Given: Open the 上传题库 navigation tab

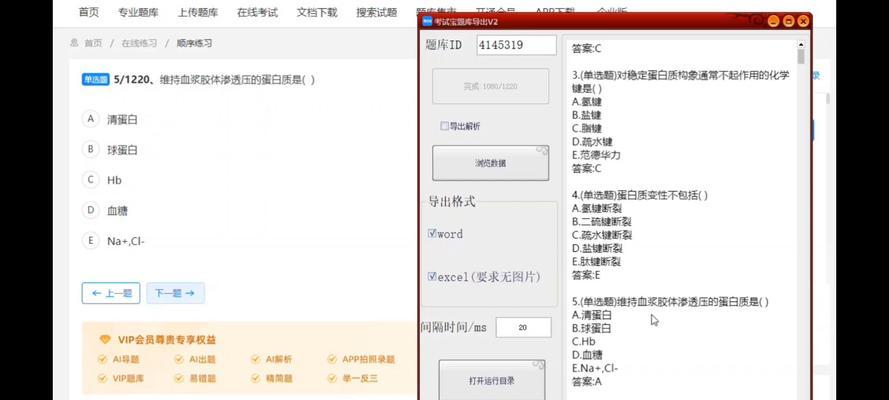Looking at the screenshot, I should click(x=198, y=12).
